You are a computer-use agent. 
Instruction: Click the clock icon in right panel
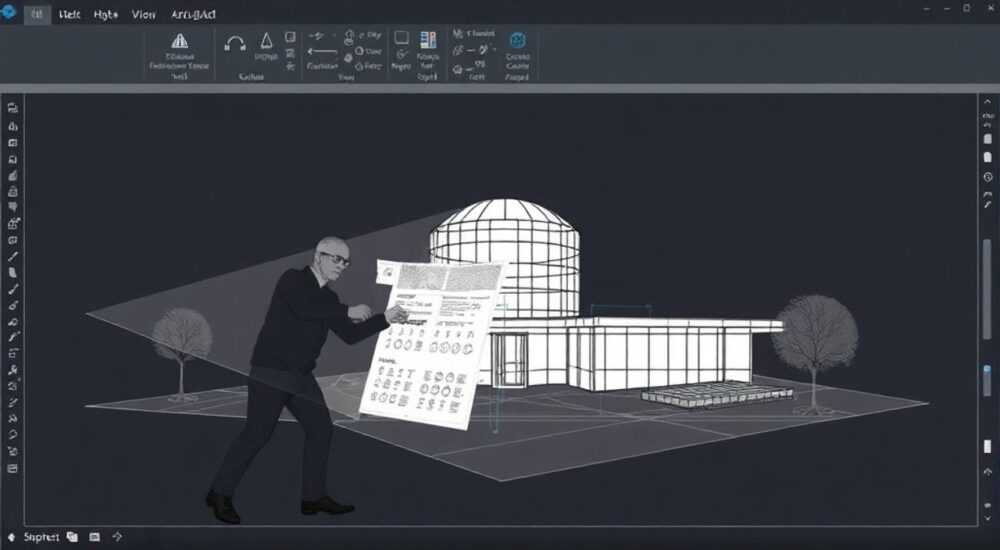point(988,177)
